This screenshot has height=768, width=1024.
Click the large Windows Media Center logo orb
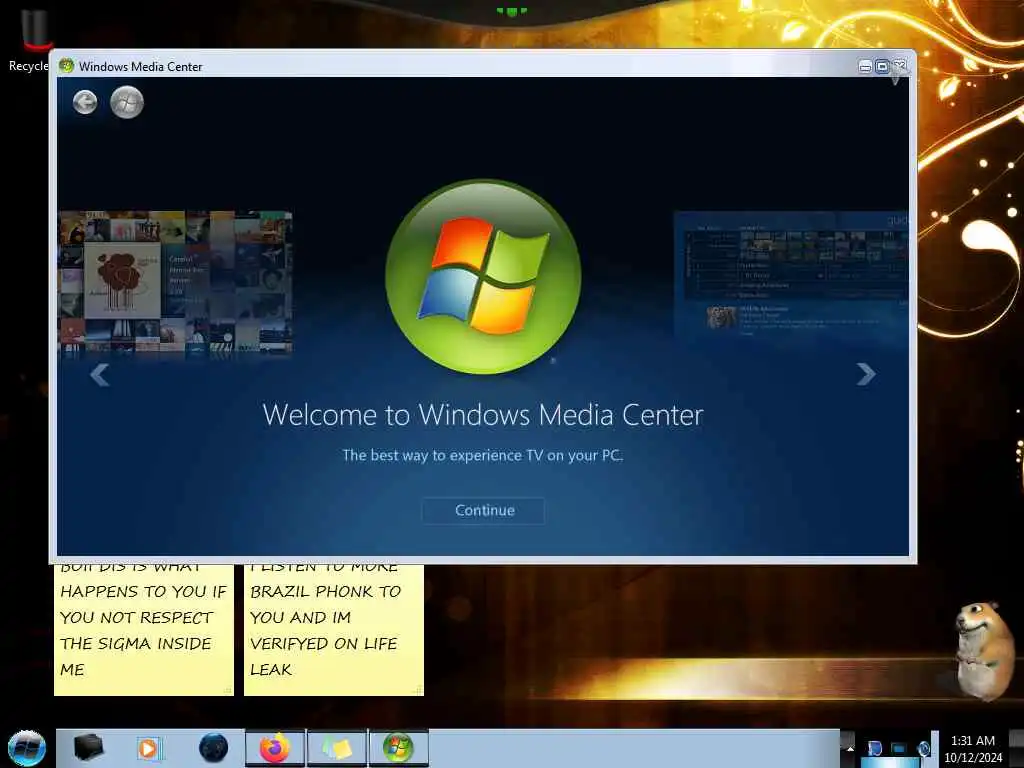483,276
